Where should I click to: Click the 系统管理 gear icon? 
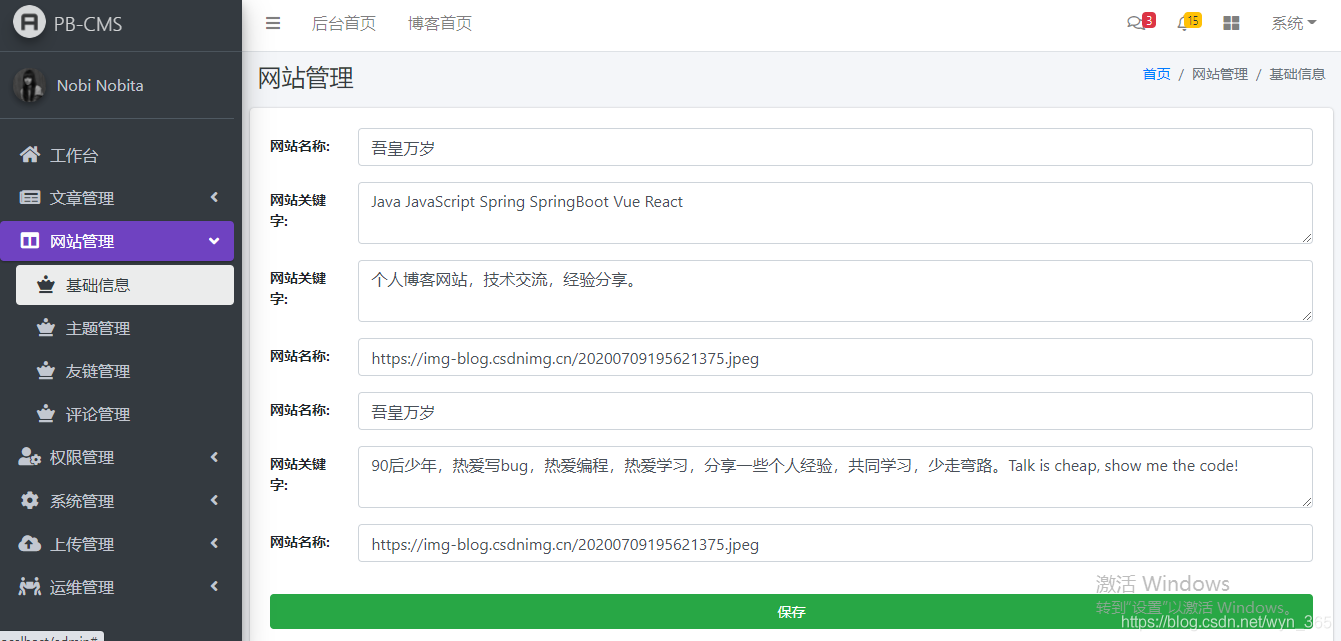29,500
